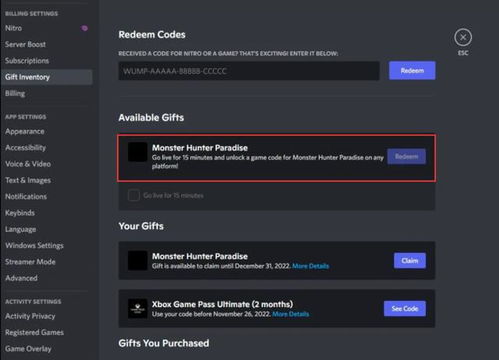This screenshot has height=360, width=499.
Task: Focus the redeem code input field
Action: [249, 71]
